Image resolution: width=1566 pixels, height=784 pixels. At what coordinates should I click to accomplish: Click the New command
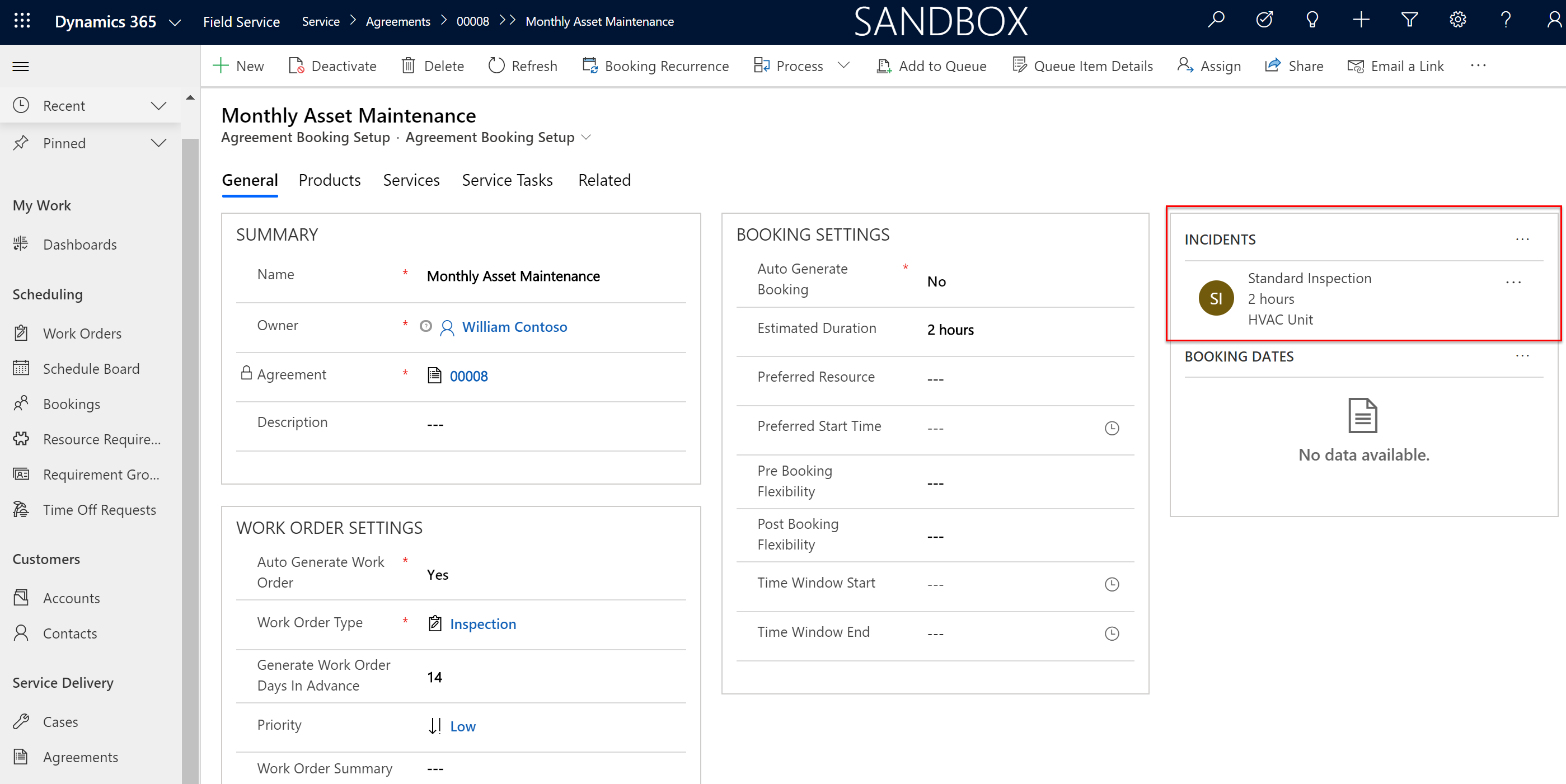click(238, 65)
